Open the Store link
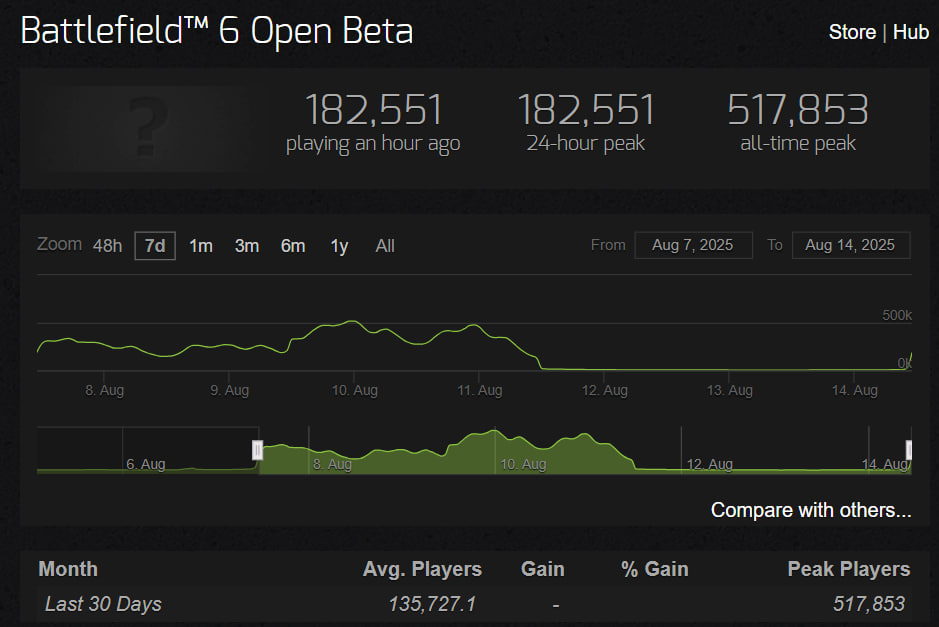Screen dimensions: 939x627 tap(852, 32)
